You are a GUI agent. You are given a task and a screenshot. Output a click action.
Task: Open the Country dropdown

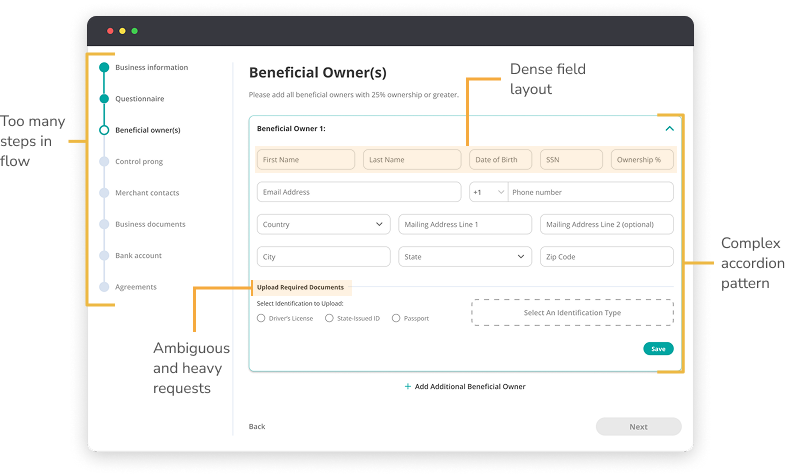coord(323,224)
